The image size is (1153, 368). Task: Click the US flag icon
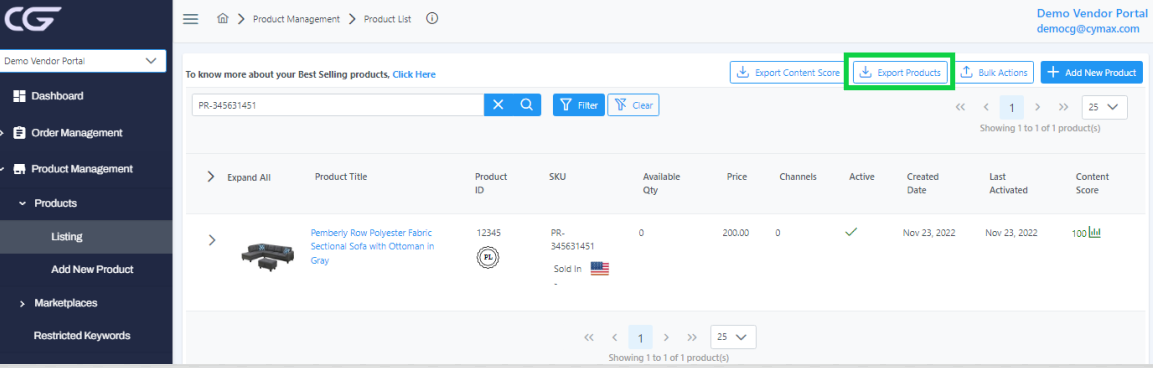(600, 269)
